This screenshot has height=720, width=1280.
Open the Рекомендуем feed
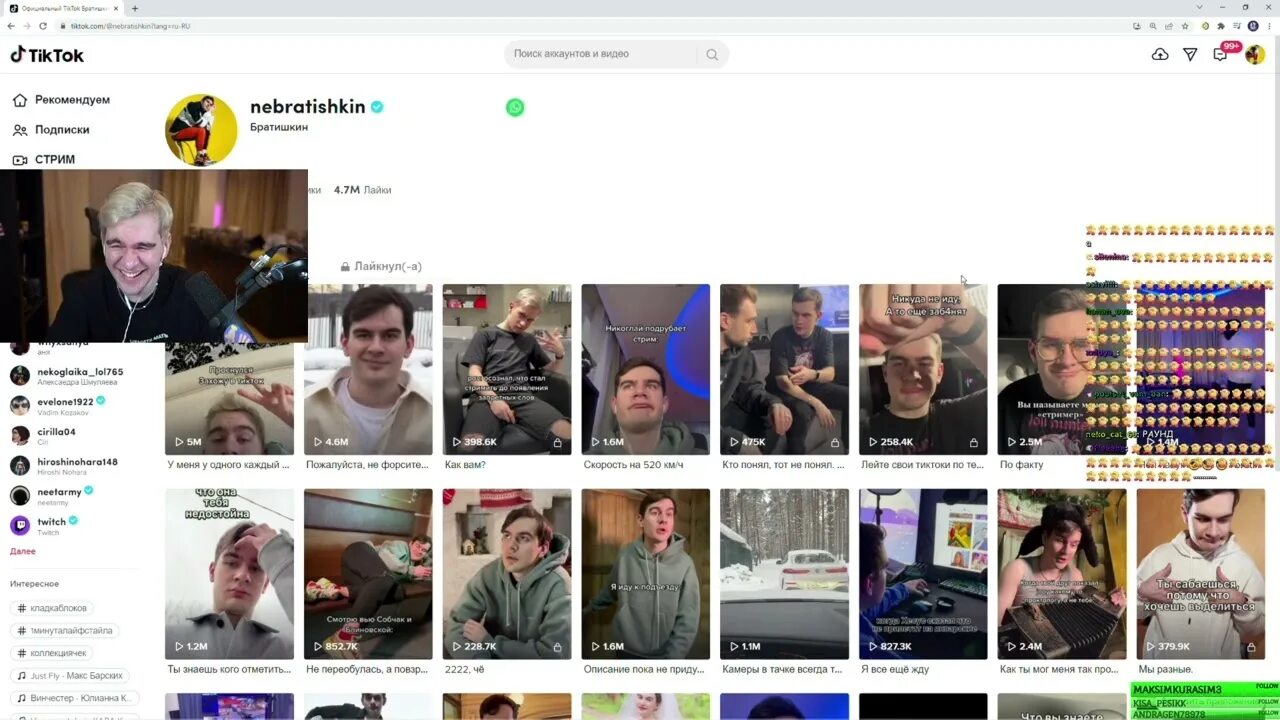coord(61,100)
